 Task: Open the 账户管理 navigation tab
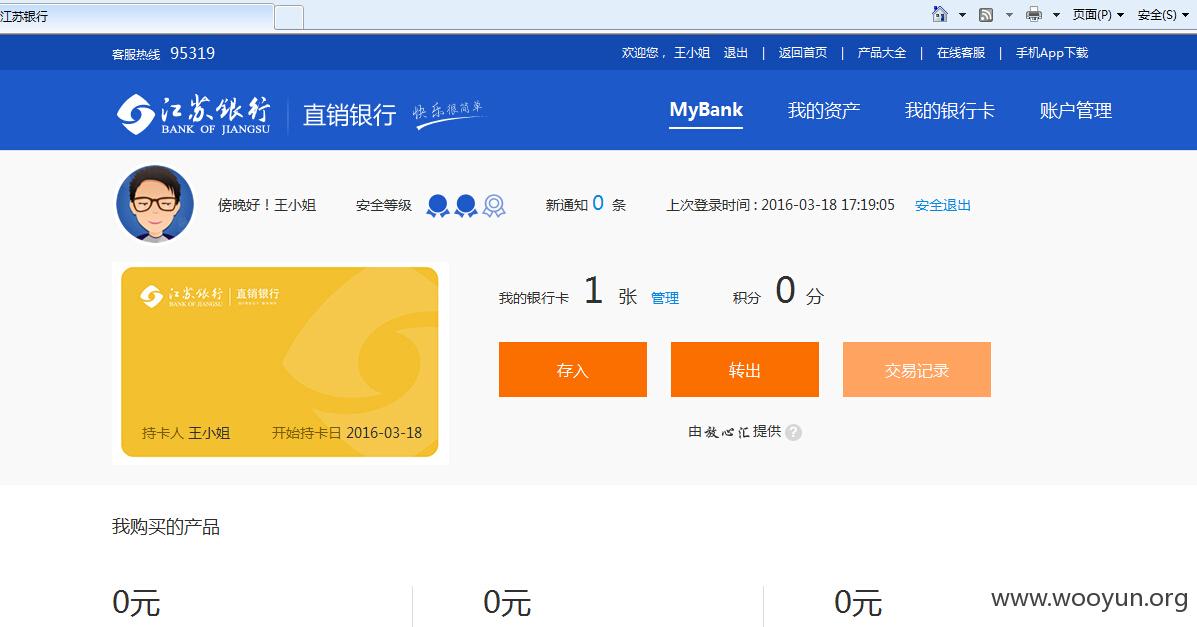pyautogui.click(x=1076, y=111)
